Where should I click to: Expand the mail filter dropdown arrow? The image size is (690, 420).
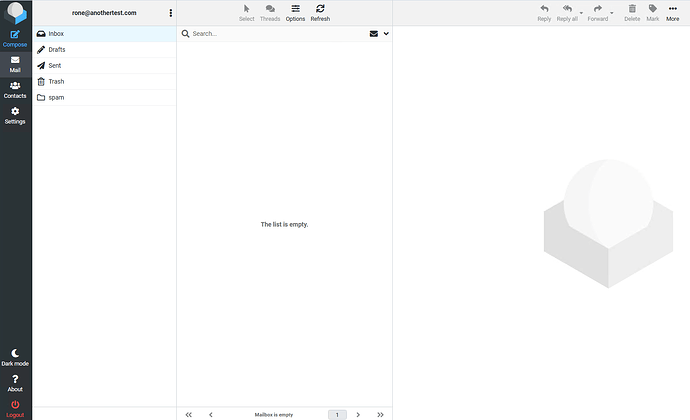386,33
